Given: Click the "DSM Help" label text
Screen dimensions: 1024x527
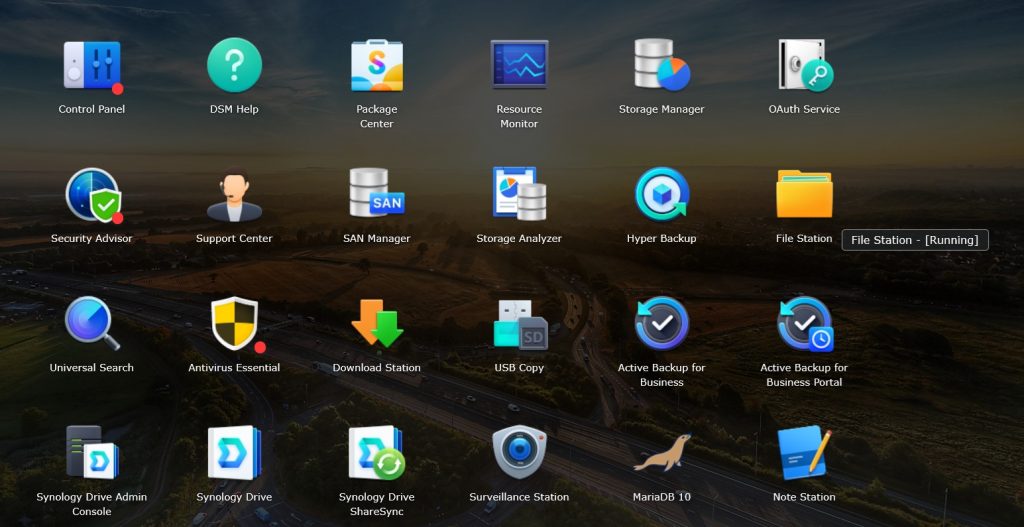Looking at the screenshot, I should point(234,109).
